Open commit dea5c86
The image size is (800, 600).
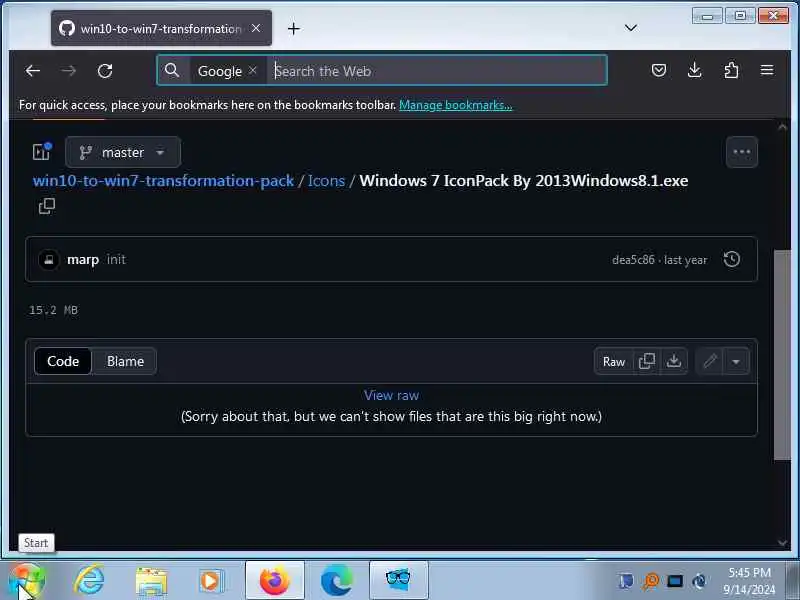click(633, 260)
